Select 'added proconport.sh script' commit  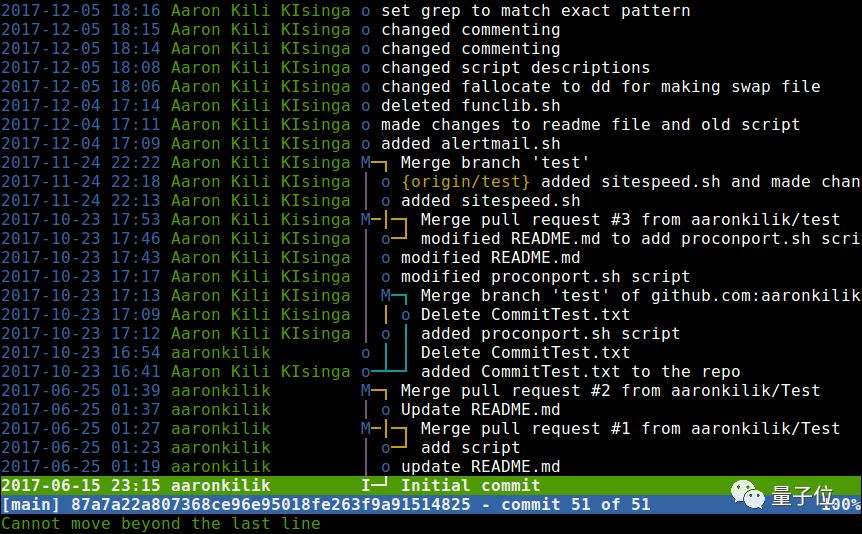pos(431,334)
